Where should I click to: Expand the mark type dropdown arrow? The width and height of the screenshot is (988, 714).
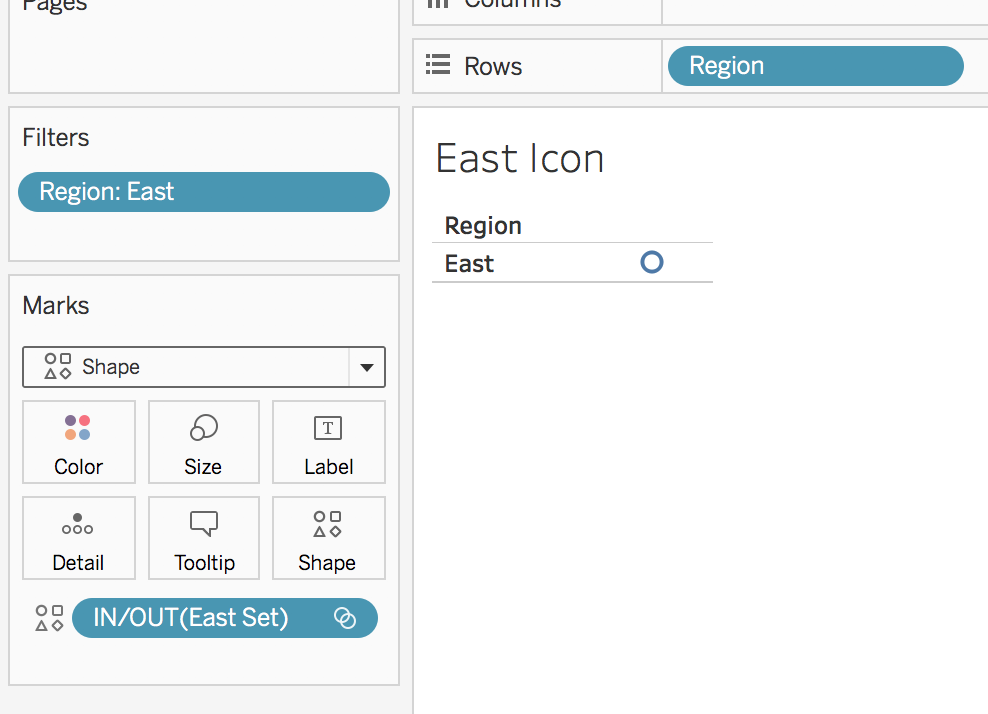point(367,367)
